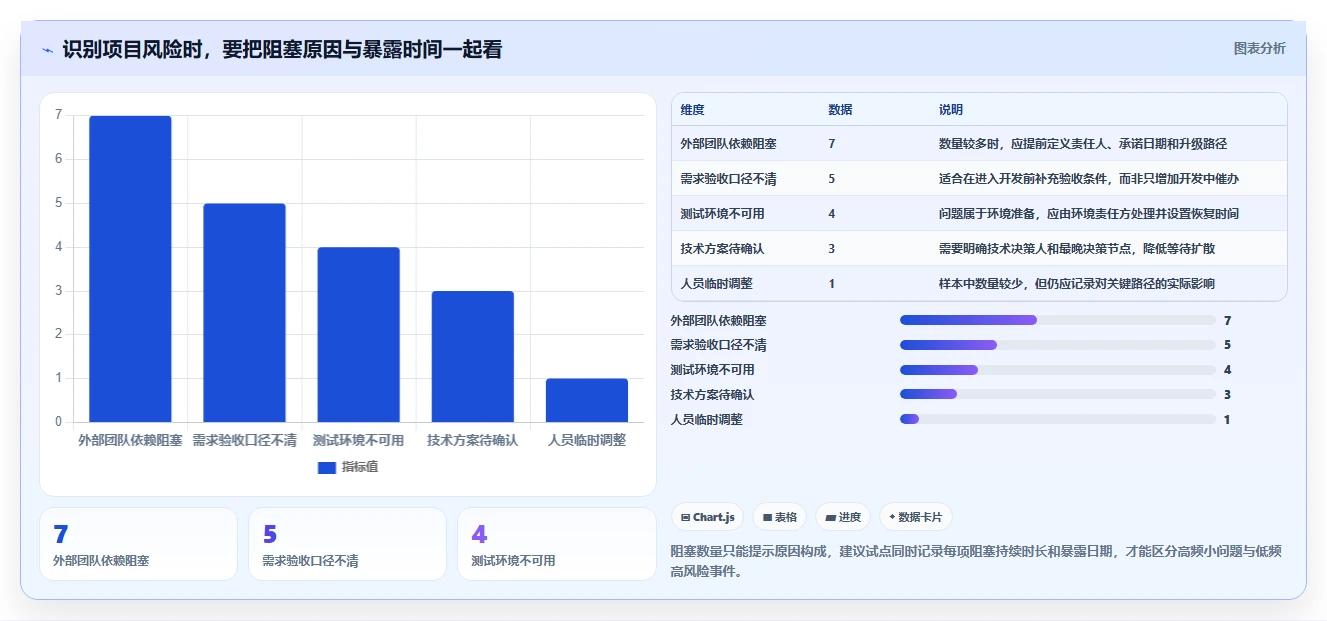
Task: Click the x-axis label 外部团队依赖阻塞 under the chart
Action: coord(130,440)
